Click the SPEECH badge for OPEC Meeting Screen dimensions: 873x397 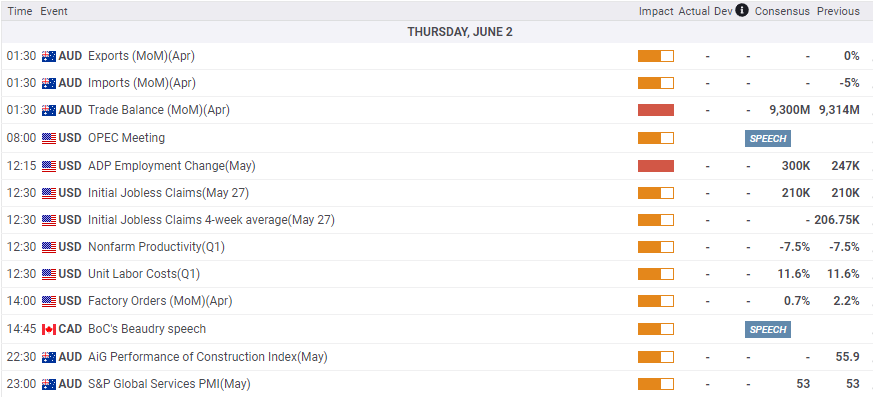click(768, 139)
